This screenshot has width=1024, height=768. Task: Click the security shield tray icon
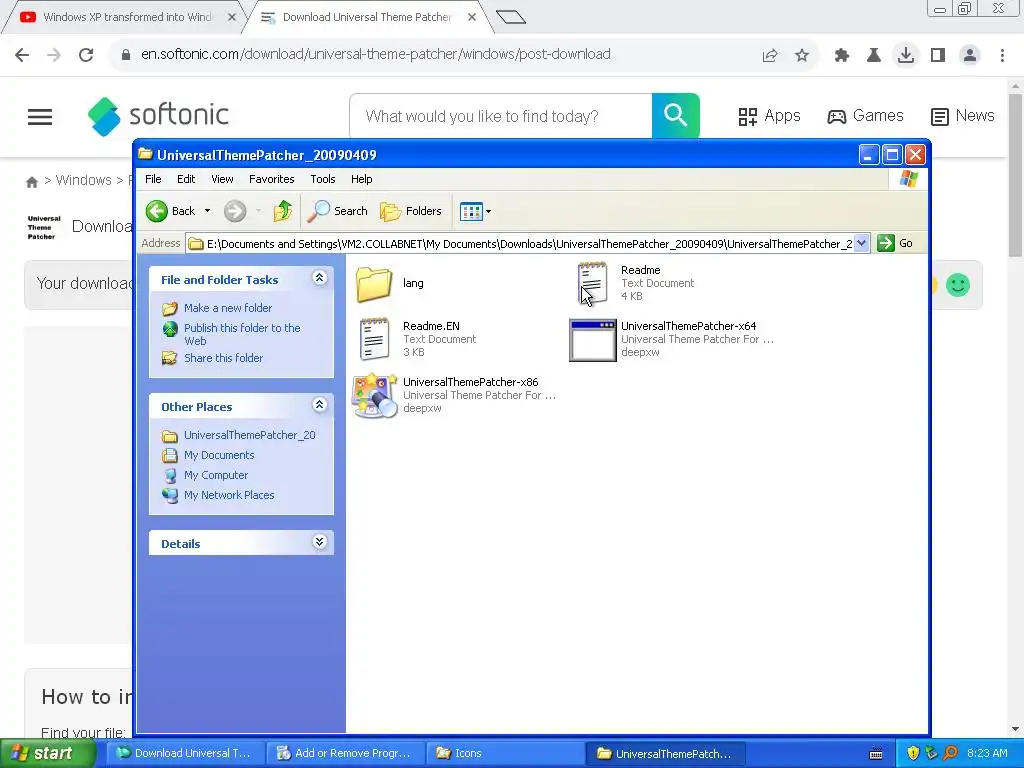[913, 754]
